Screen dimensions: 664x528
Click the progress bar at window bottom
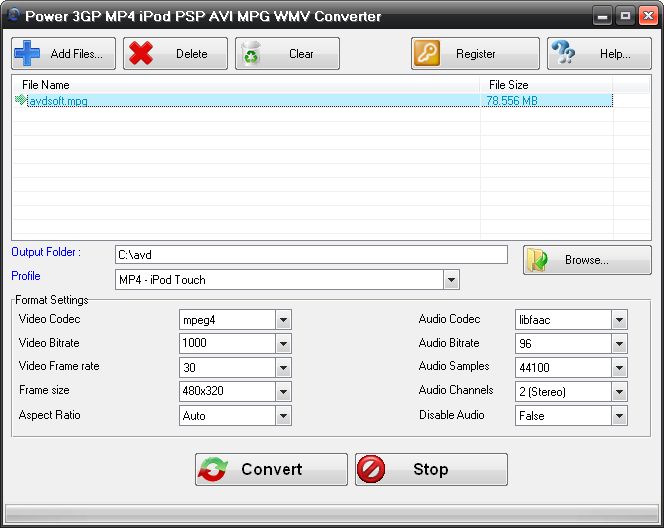pyautogui.click(x=332, y=514)
